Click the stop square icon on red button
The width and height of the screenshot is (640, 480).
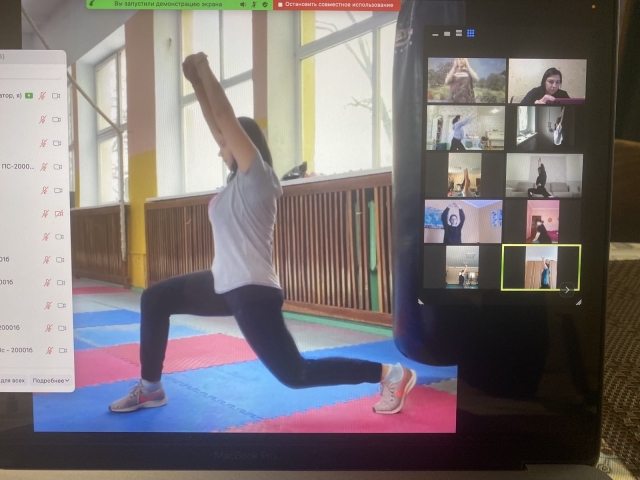click(x=280, y=5)
